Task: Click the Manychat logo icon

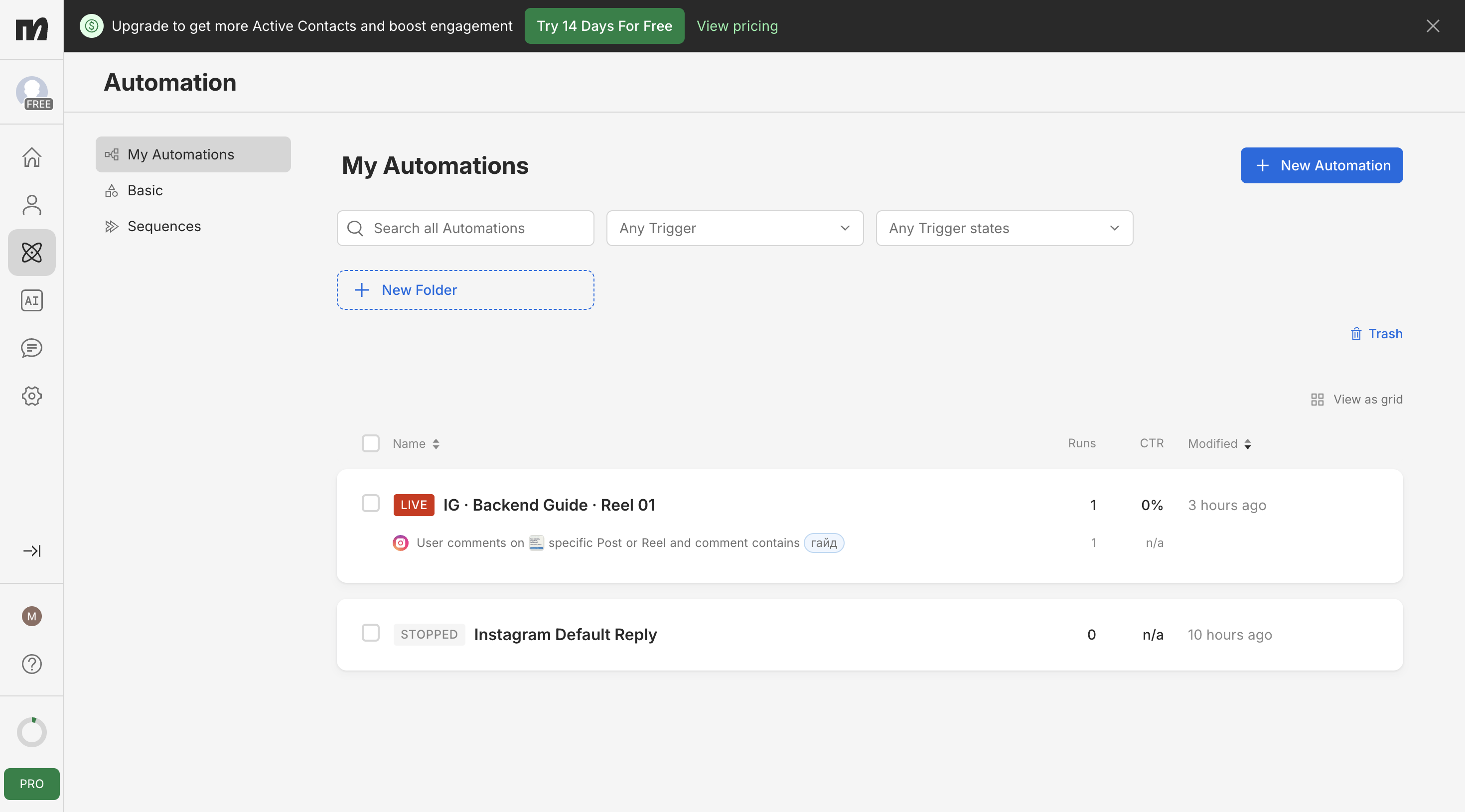Action: [32, 28]
